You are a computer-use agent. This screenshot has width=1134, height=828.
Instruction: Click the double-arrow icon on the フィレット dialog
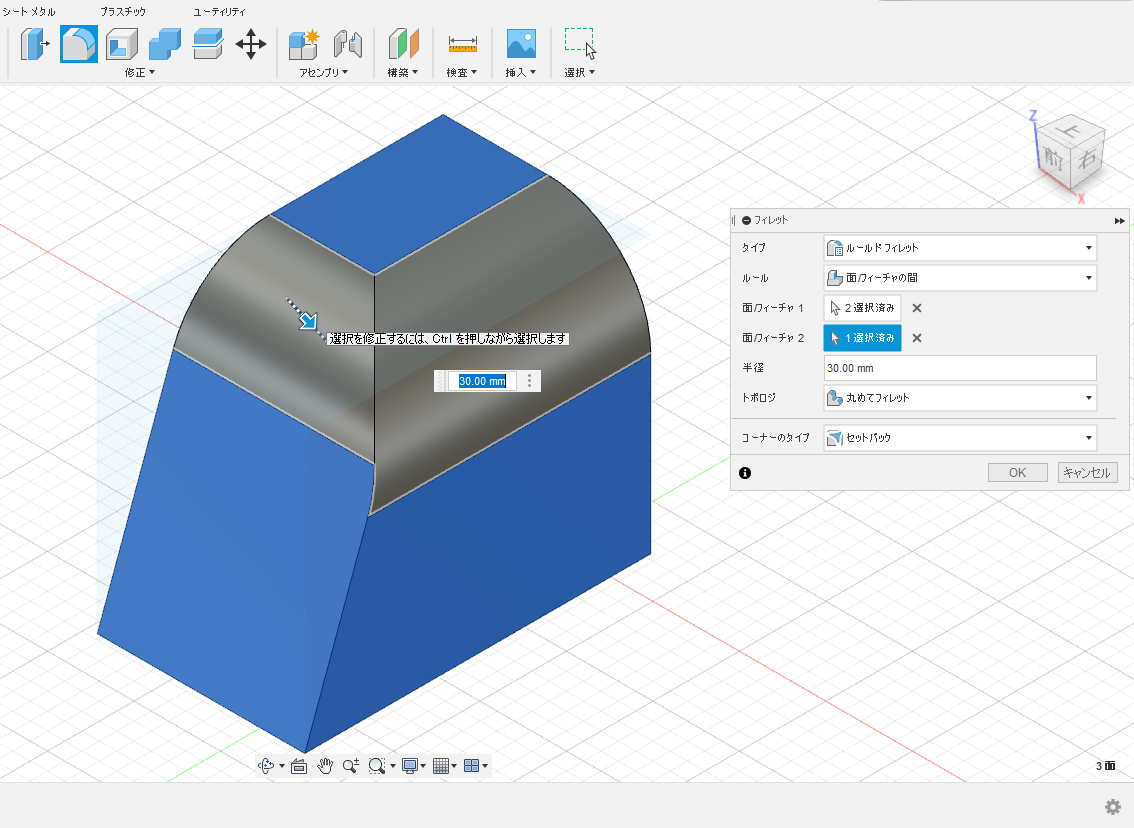(1120, 221)
